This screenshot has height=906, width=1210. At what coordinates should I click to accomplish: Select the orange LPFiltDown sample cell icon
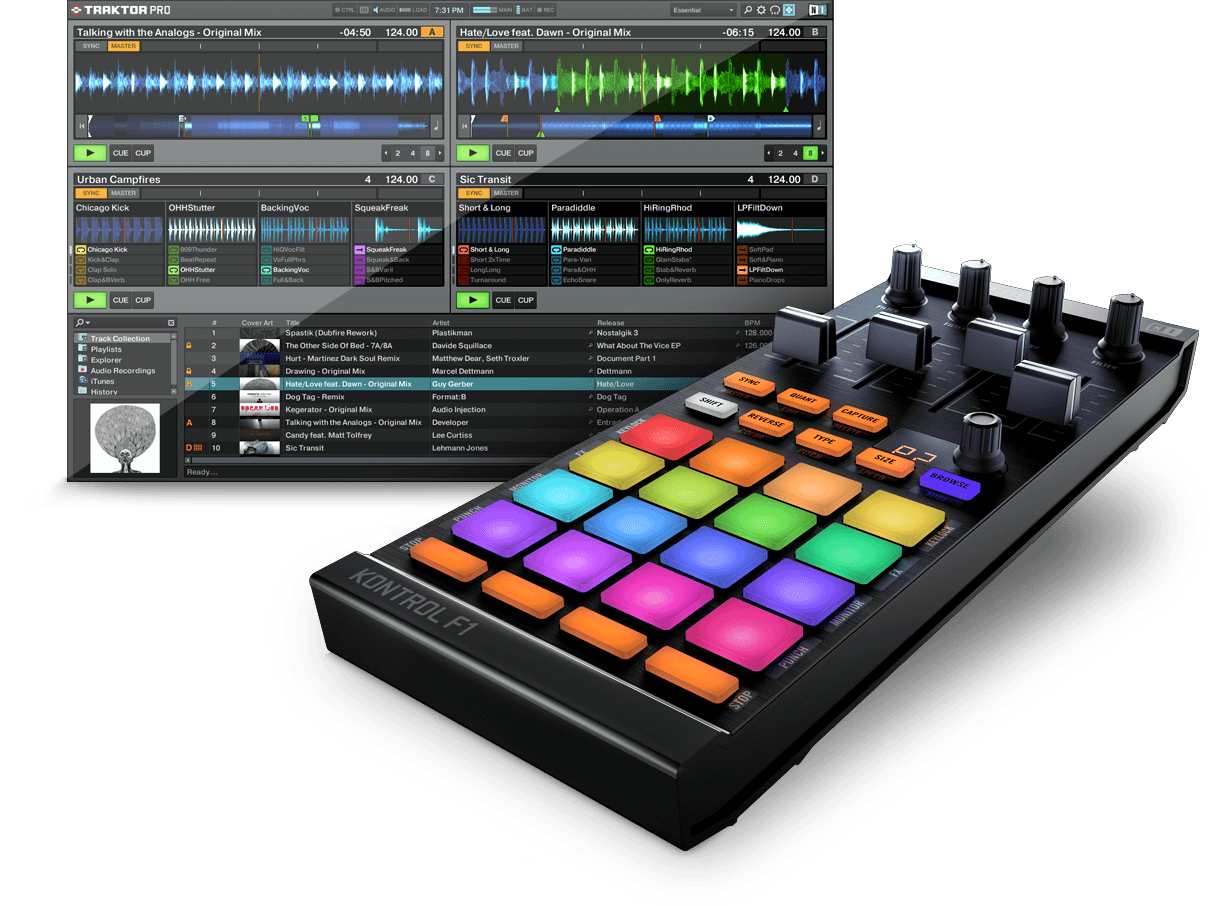(x=742, y=270)
